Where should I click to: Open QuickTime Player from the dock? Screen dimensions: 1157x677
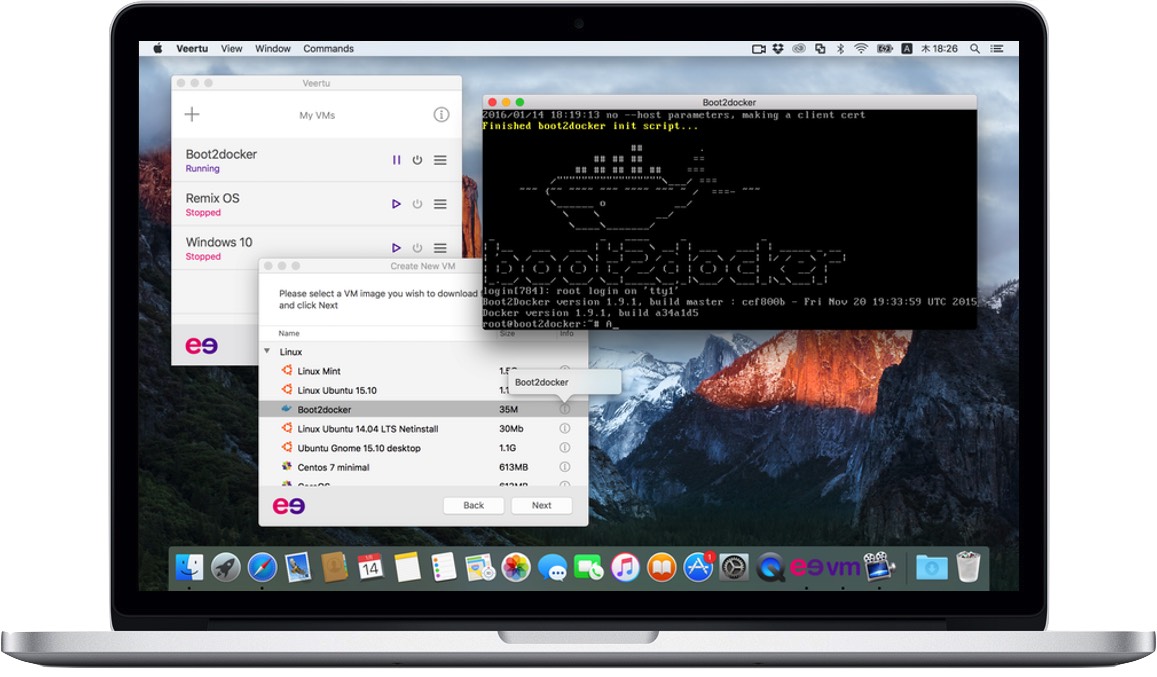(770, 568)
